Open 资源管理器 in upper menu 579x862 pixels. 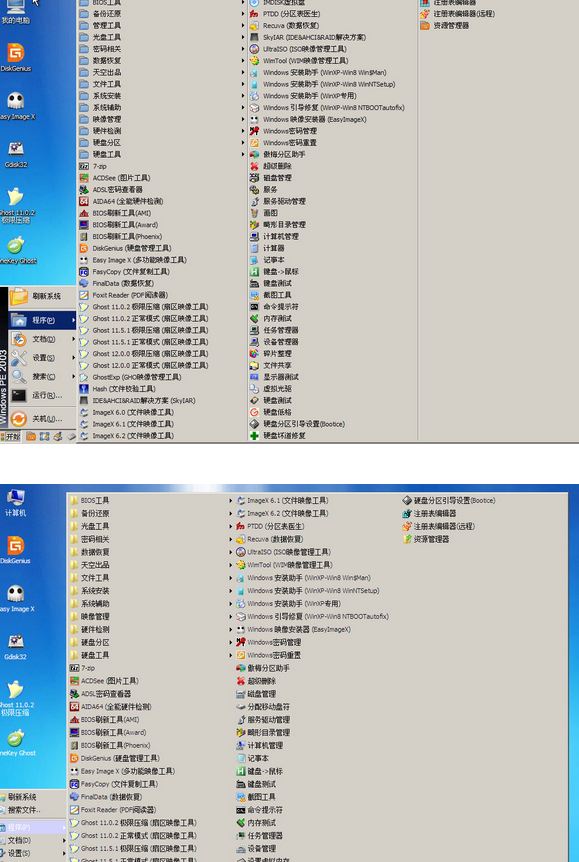coord(445,25)
